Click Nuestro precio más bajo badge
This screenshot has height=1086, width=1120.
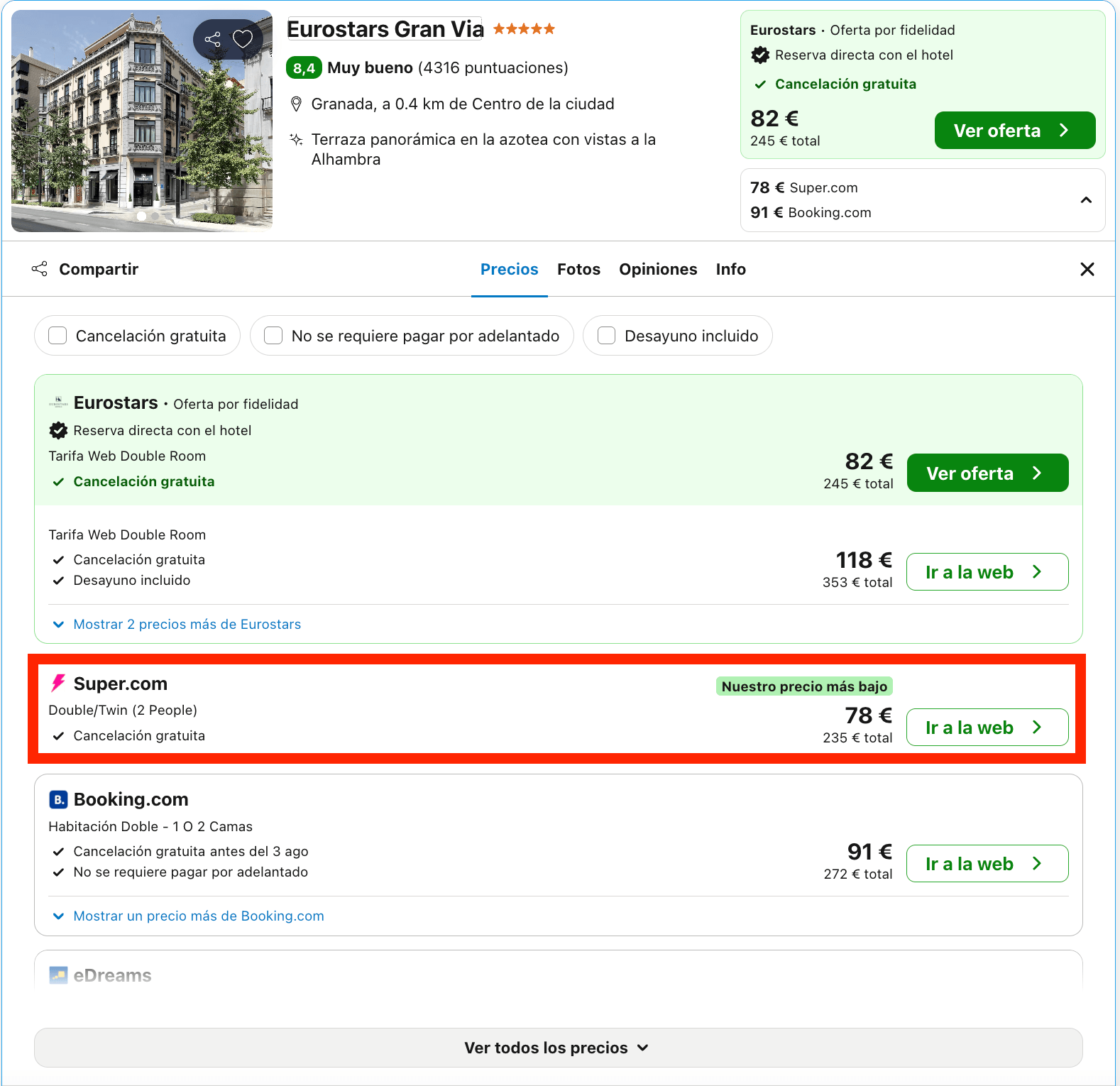pos(804,686)
